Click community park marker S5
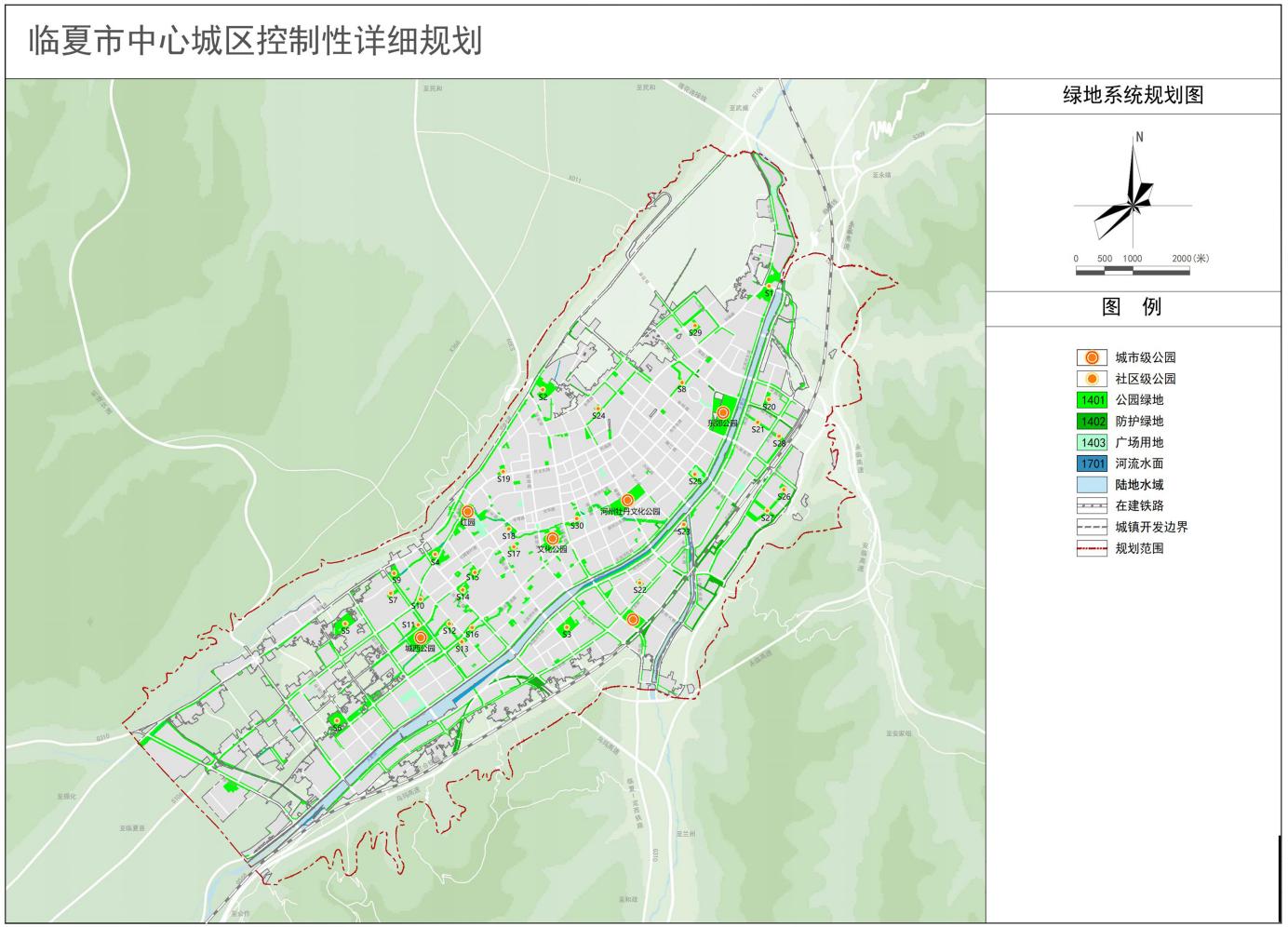 pos(345,623)
